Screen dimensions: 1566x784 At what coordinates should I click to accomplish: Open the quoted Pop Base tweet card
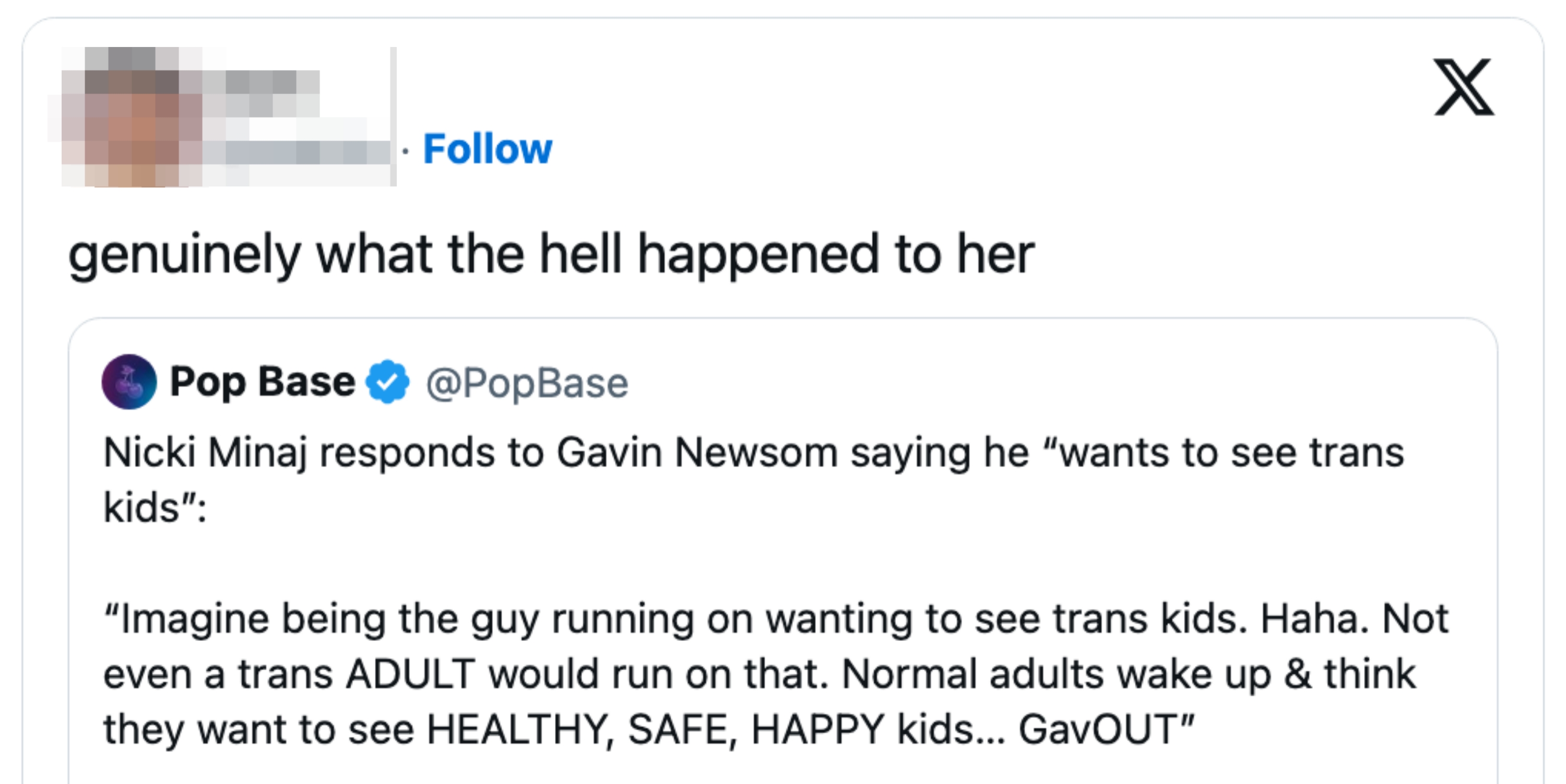coord(778,547)
